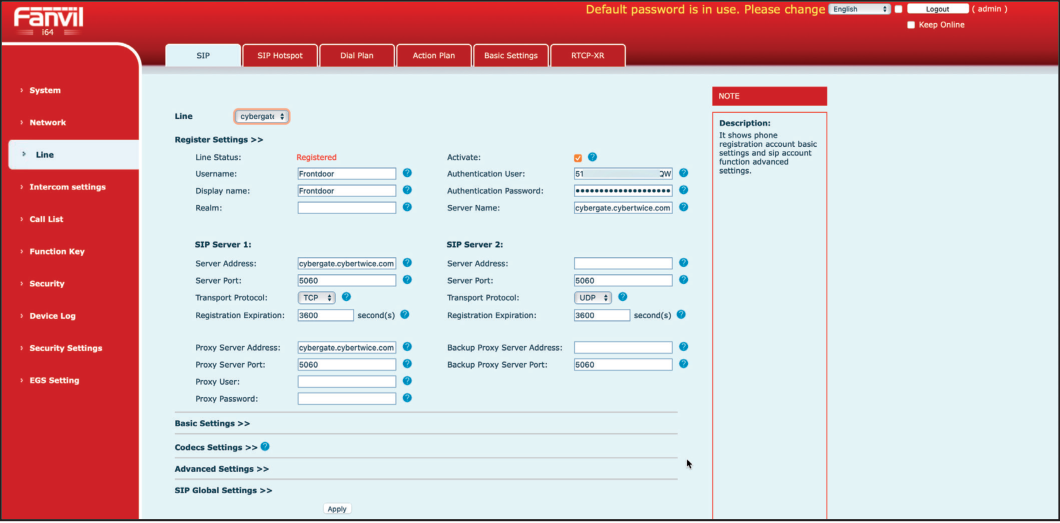
Task: Click help icon beside Realm field
Action: pyautogui.click(x=407, y=207)
